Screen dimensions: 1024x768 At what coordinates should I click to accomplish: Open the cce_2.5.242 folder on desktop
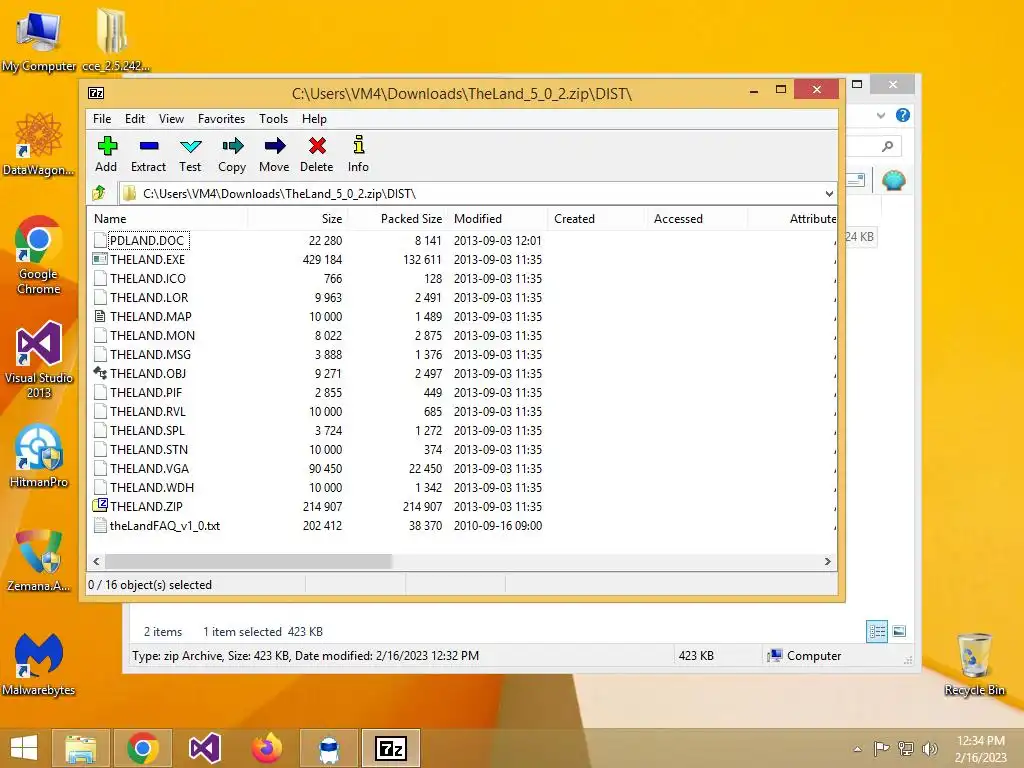pyautogui.click(x=116, y=40)
